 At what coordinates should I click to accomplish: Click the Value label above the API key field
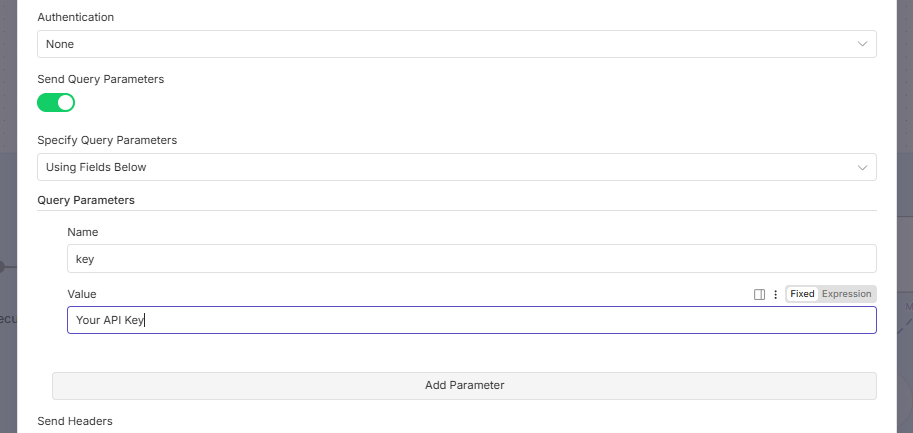82,294
